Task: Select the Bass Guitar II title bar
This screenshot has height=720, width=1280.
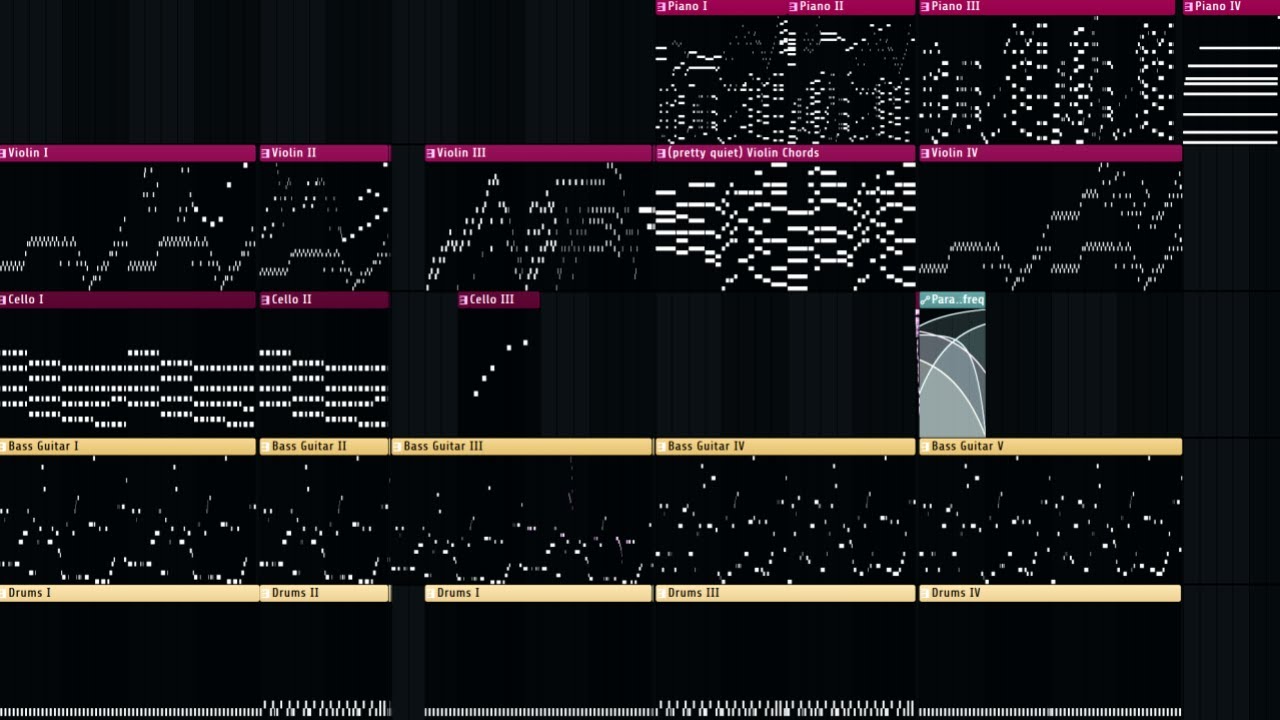Action: (x=325, y=446)
